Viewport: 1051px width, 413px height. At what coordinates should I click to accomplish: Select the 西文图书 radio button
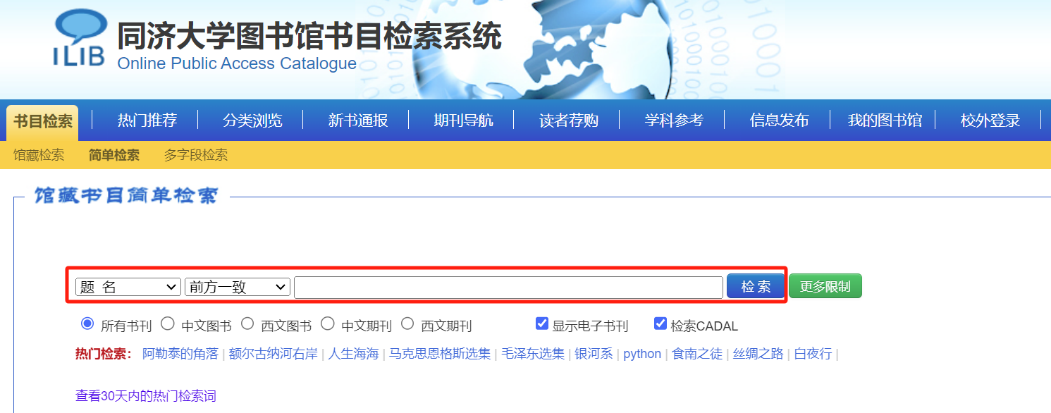pyautogui.click(x=247, y=324)
